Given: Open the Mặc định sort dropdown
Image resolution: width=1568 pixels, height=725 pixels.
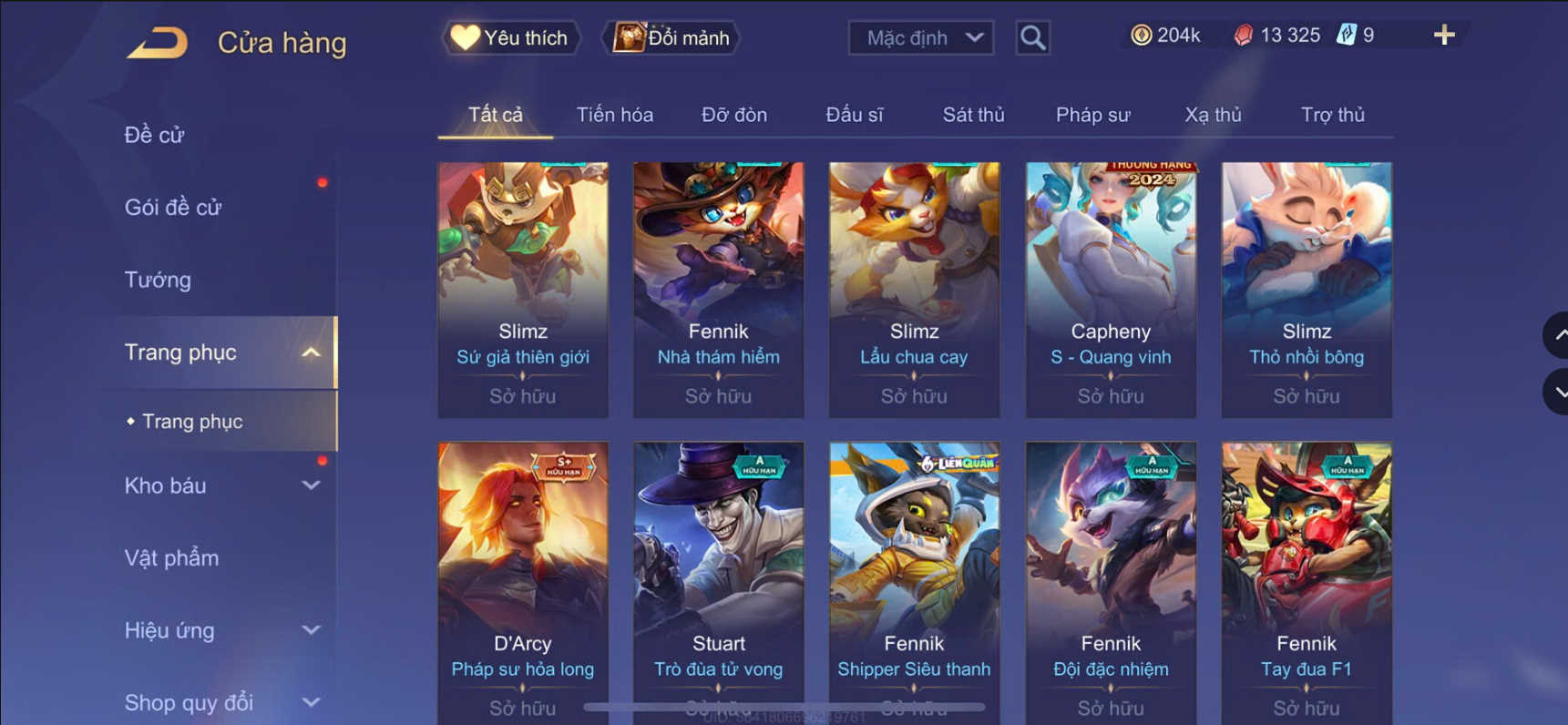Looking at the screenshot, I should pyautogui.click(x=921, y=37).
